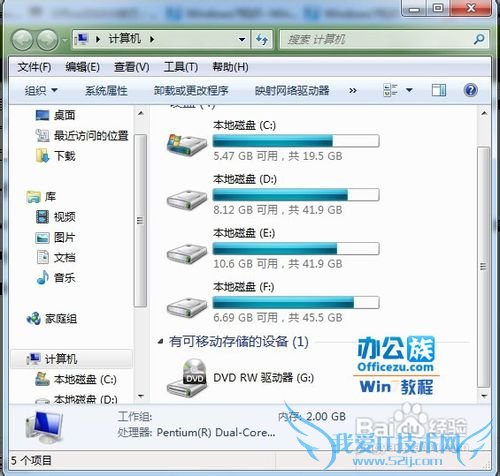Open the 工具(T) menu
This screenshot has width=500, height=476.
181,67
